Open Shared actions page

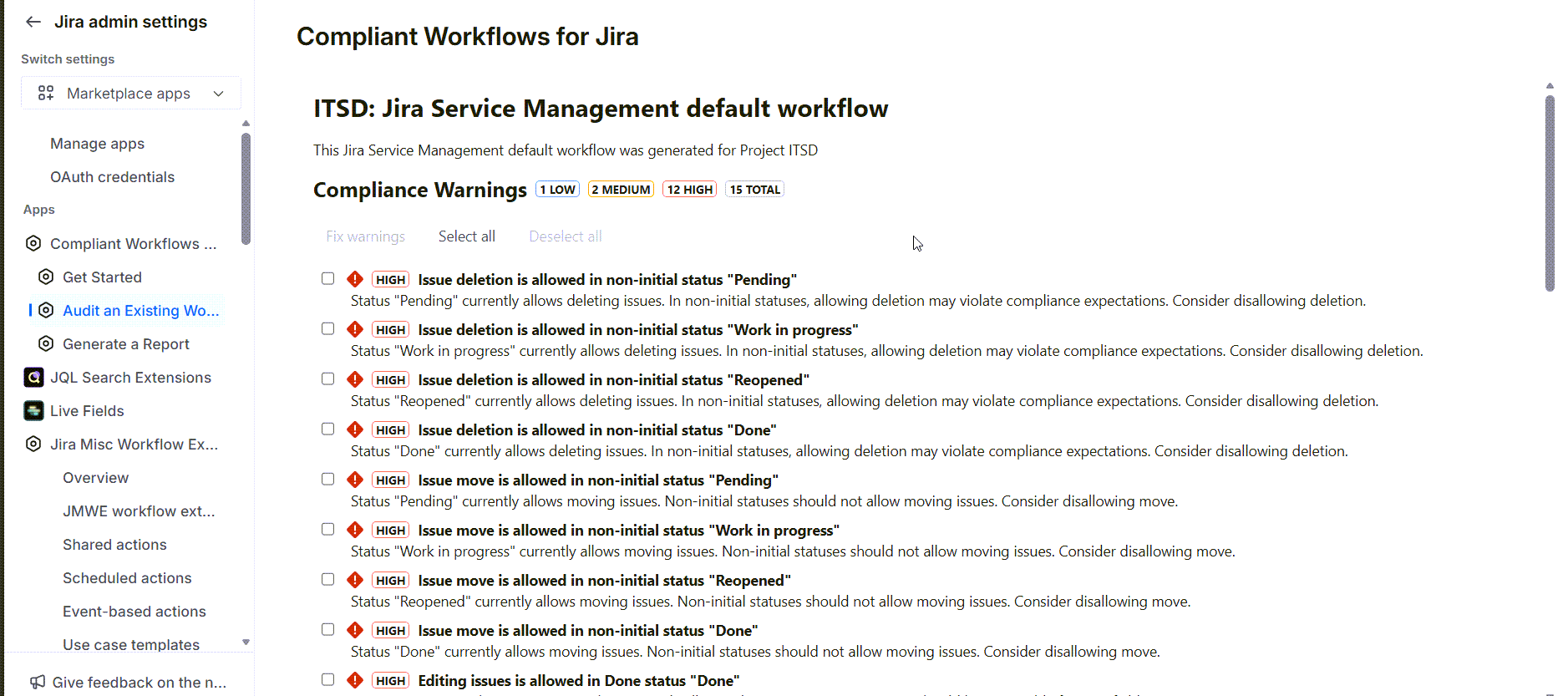114,545
